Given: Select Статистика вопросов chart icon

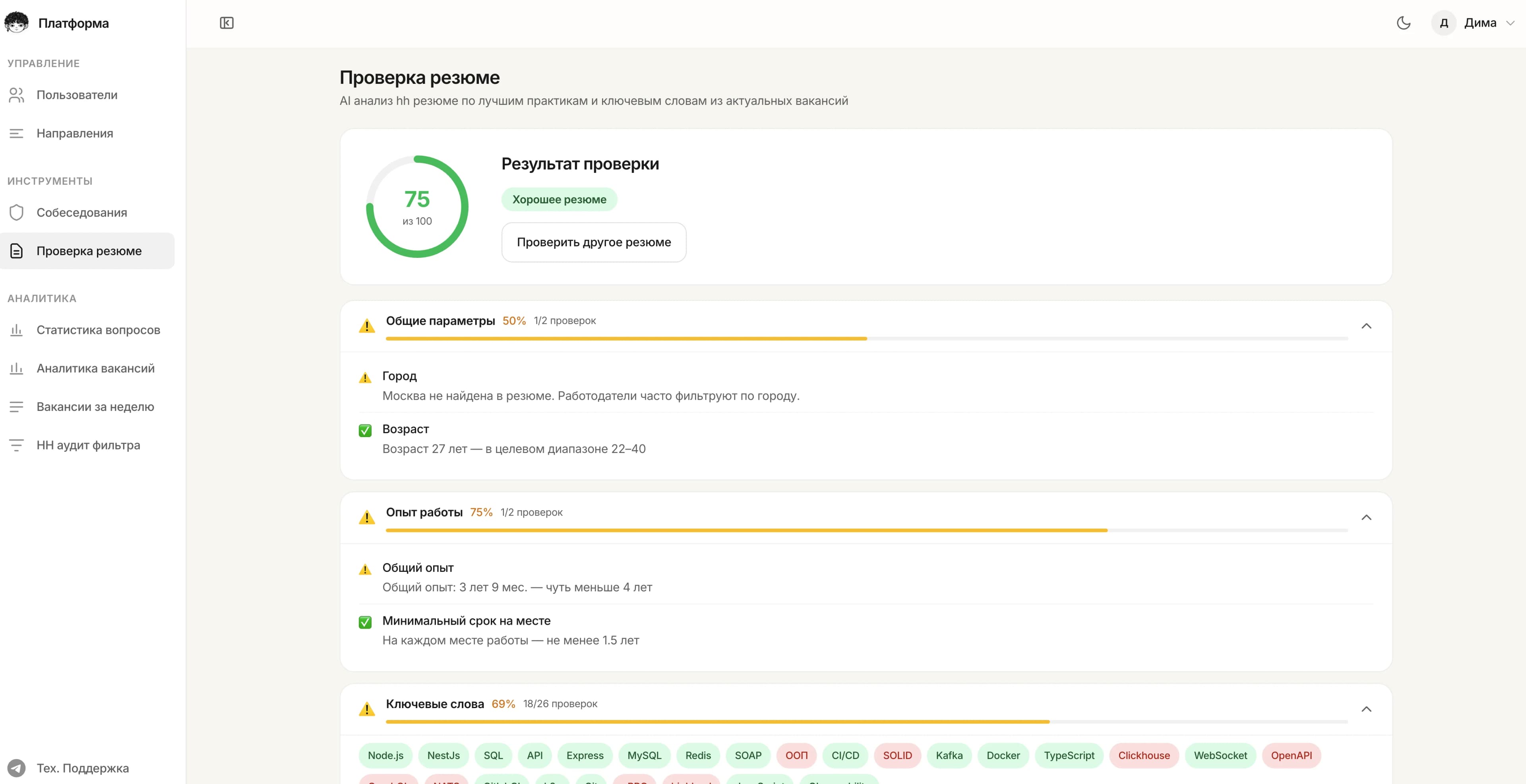Looking at the screenshot, I should pyautogui.click(x=16, y=330).
